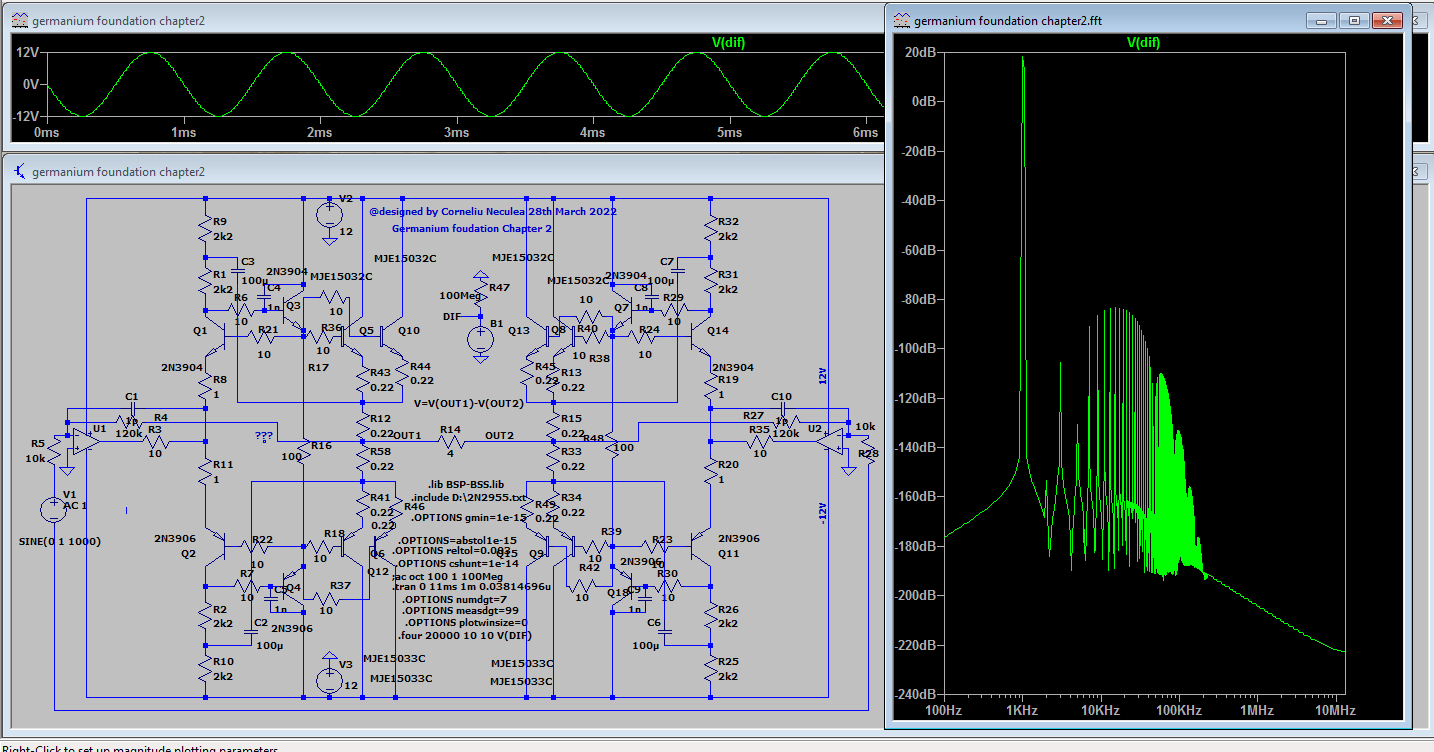This screenshot has height=752, width=1434.
Task: Click the 10MHz frequency axis label
Action: click(1336, 710)
